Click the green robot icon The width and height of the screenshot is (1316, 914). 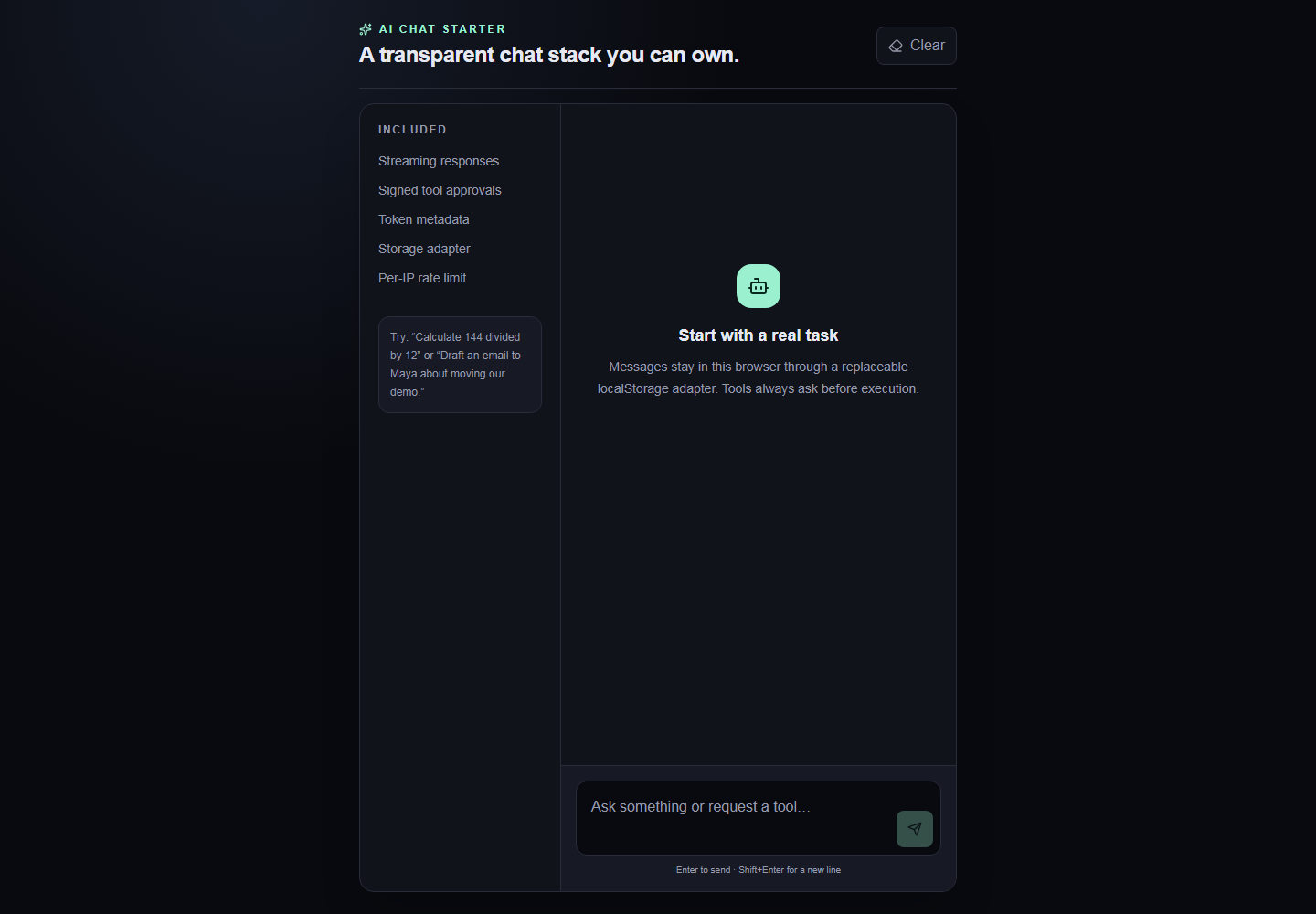(x=759, y=286)
